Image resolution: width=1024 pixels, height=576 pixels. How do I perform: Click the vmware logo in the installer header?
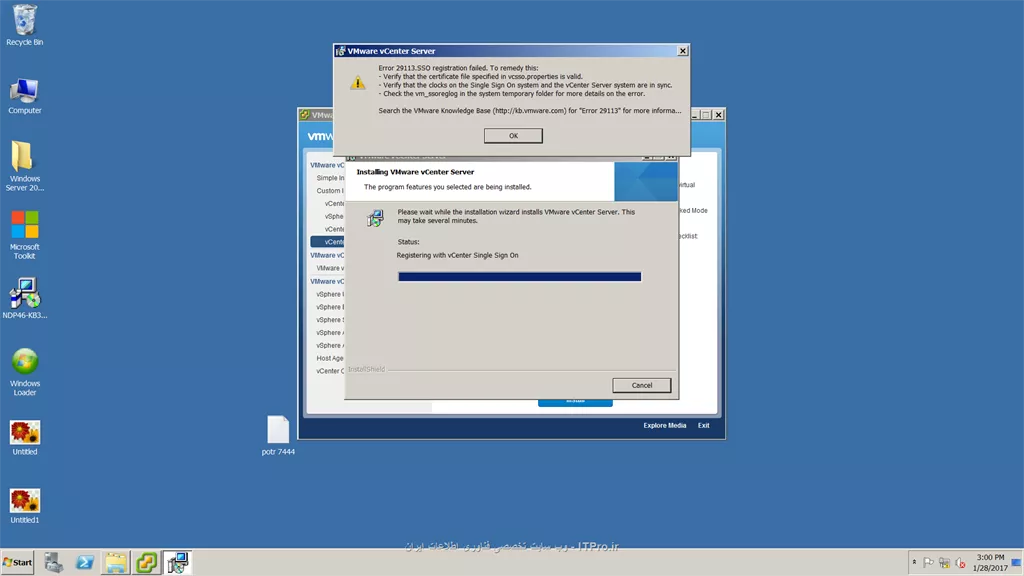click(x=320, y=136)
